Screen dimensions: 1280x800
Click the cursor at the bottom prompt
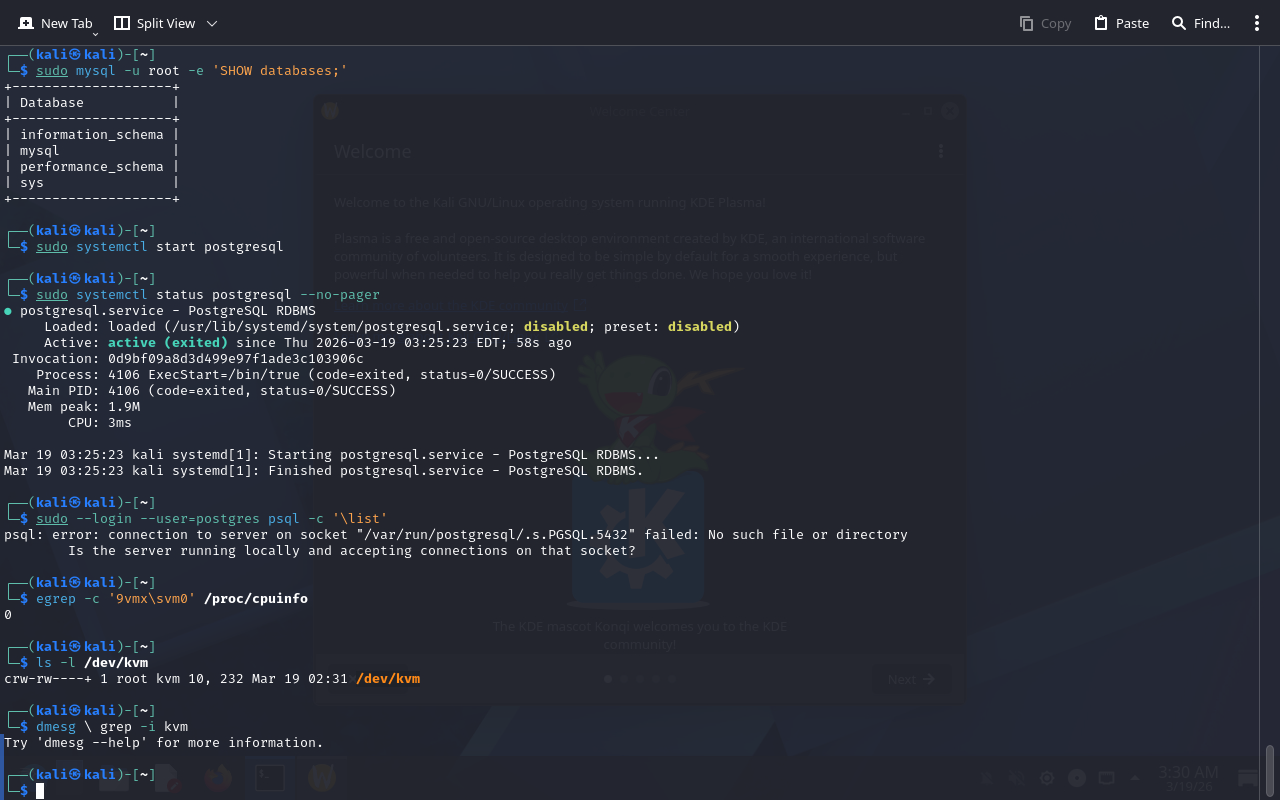click(x=40, y=791)
